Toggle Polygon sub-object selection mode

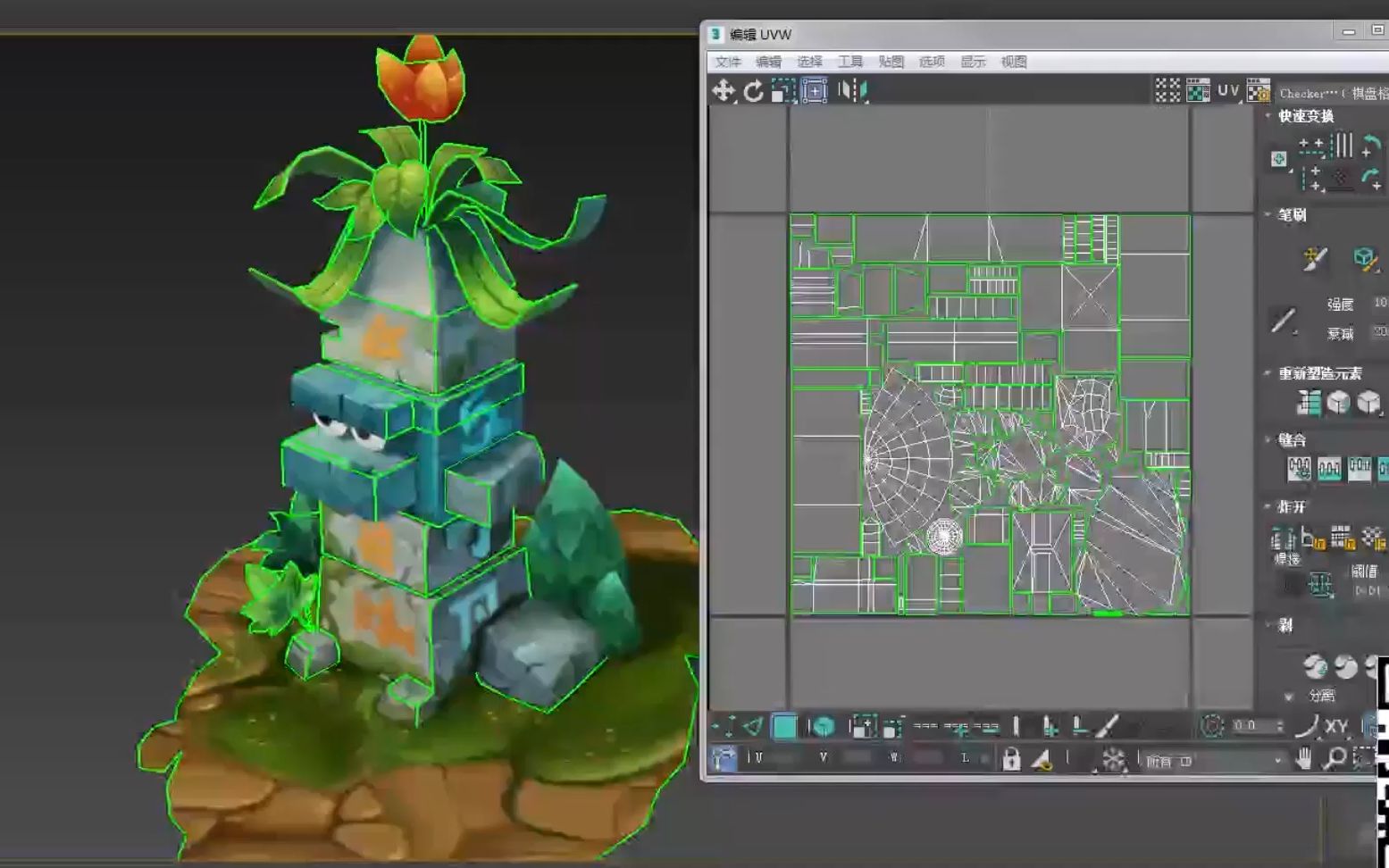pyautogui.click(x=784, y=727)
